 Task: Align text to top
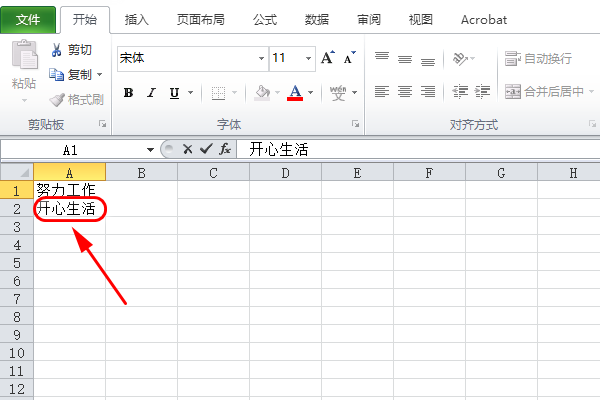coord(382,57)
